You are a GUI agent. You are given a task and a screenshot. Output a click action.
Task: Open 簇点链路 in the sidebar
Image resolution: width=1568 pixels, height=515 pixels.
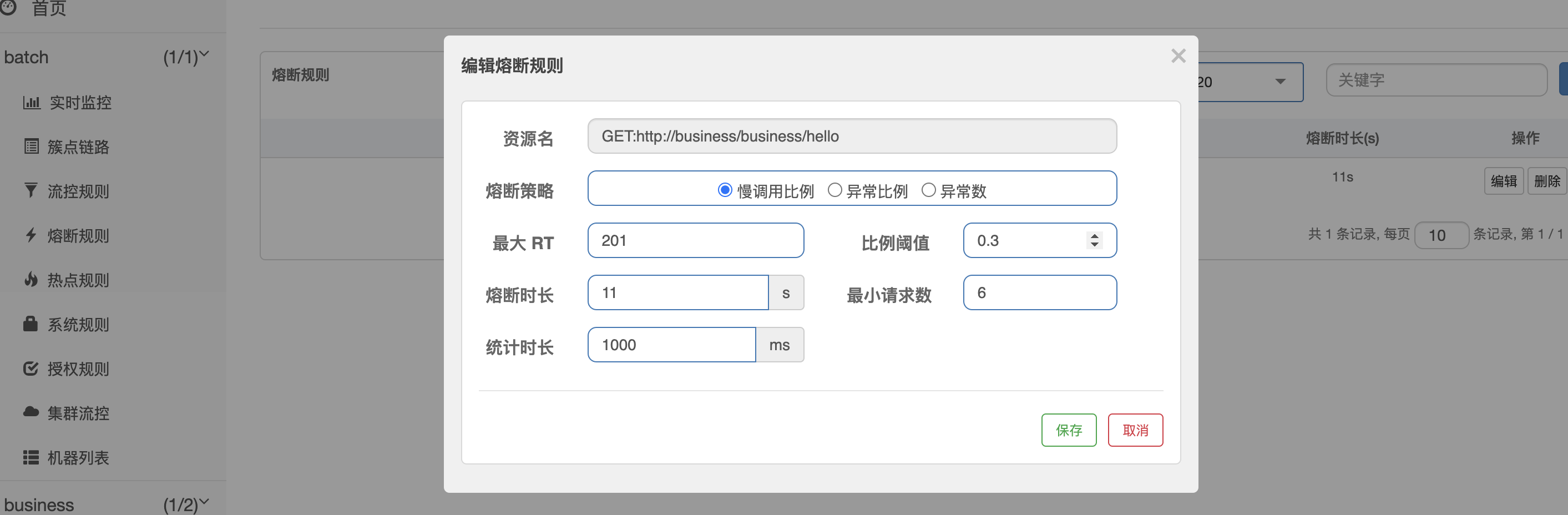79,147
